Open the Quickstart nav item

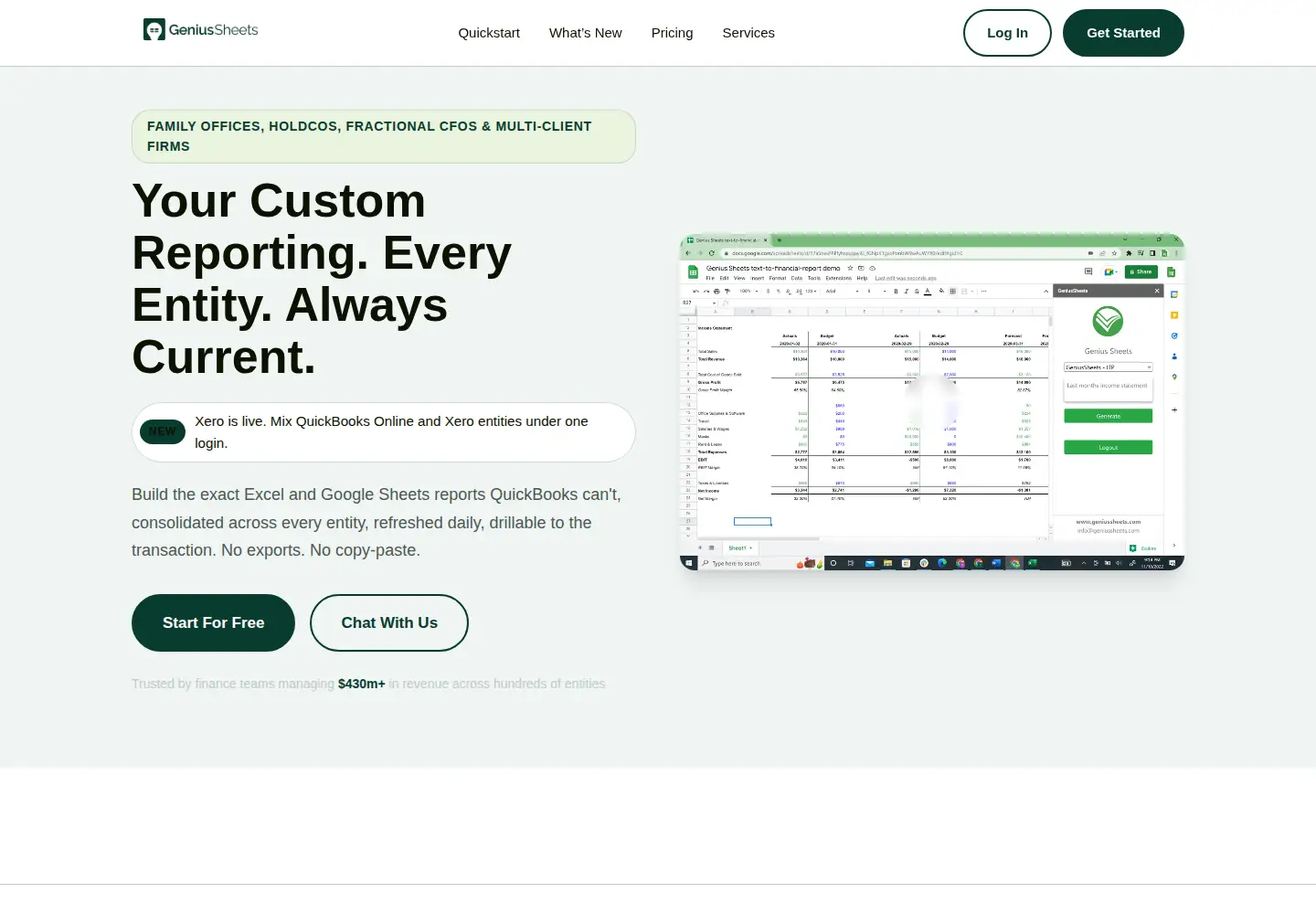(489, 33)
